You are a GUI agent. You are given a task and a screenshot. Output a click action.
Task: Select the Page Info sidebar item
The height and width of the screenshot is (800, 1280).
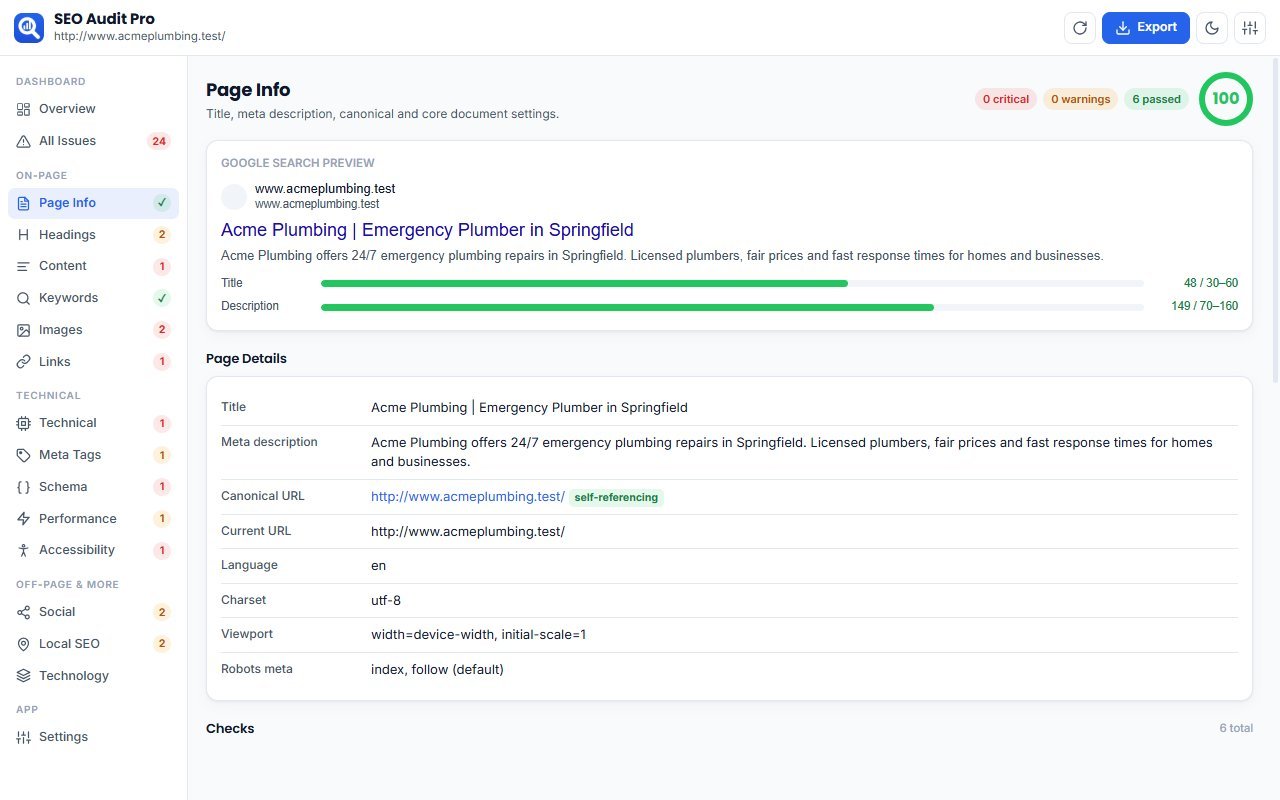[x=94, y=203]
